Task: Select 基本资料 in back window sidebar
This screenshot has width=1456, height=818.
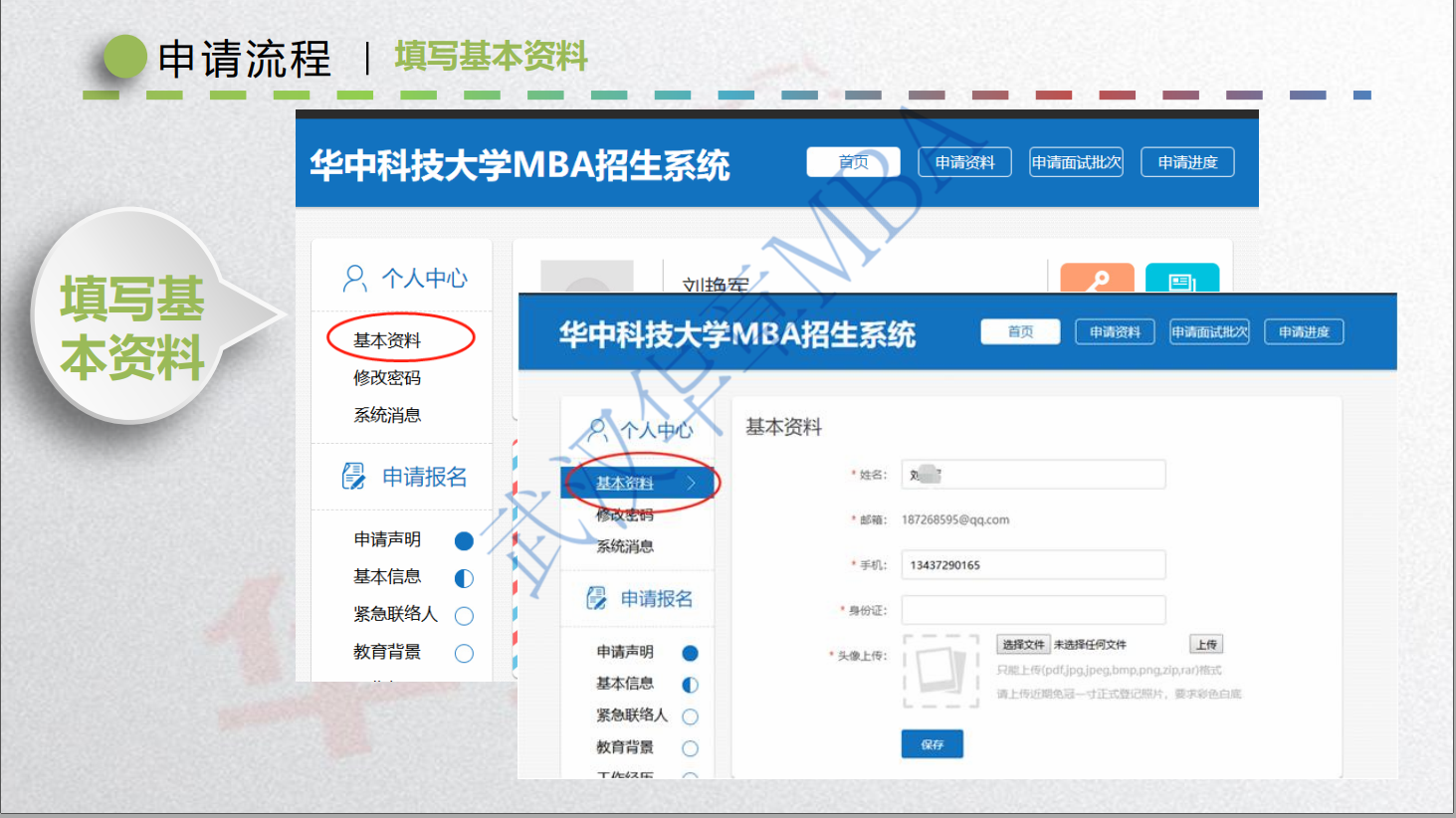Action: point(387,340)
